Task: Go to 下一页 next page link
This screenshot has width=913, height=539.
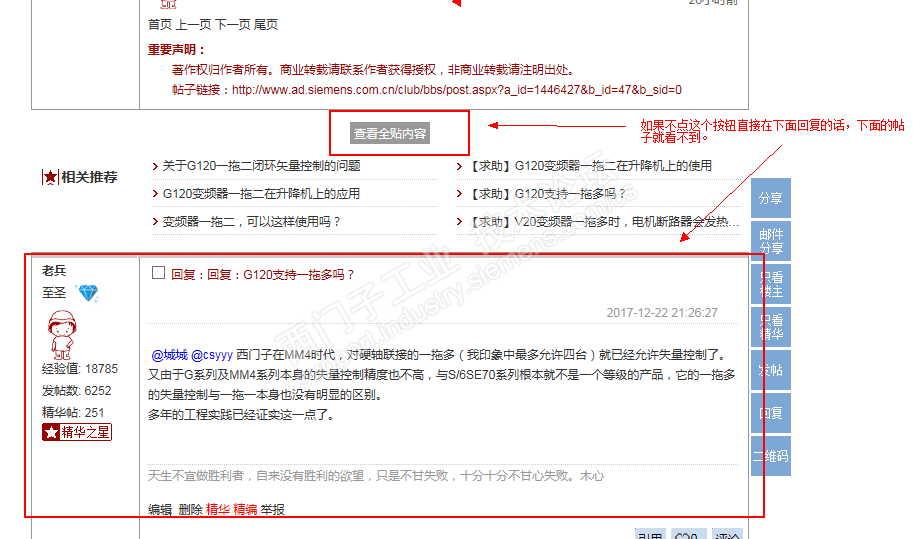Action: (233, 24)
